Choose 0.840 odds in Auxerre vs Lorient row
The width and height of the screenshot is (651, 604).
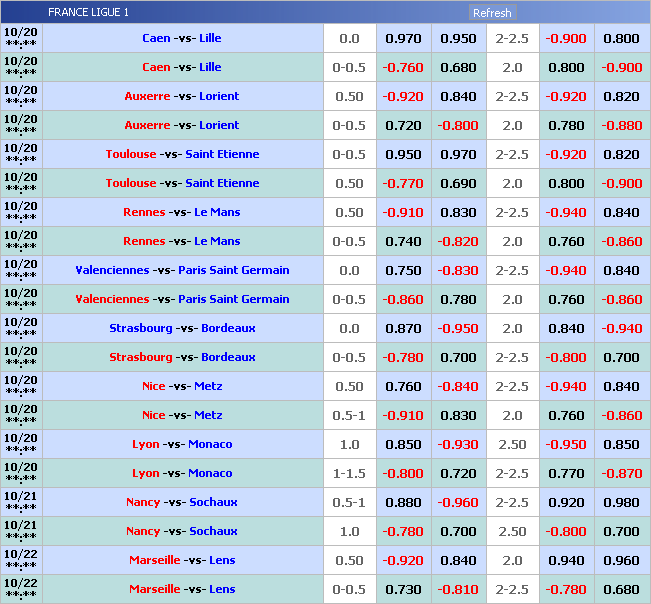coord(458,97)
